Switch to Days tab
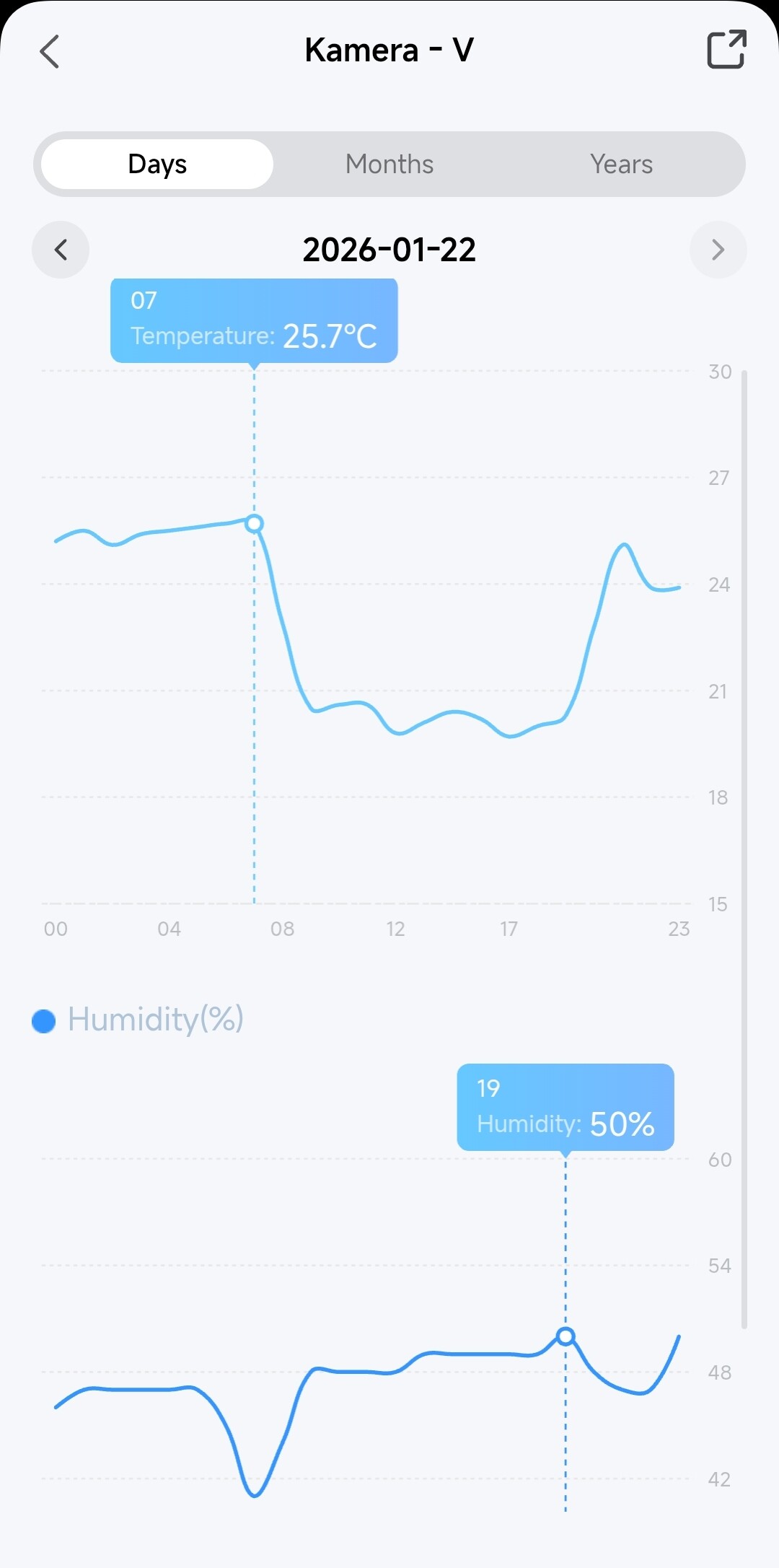This screenshot has height=1568, width=779. coord(157,164)
